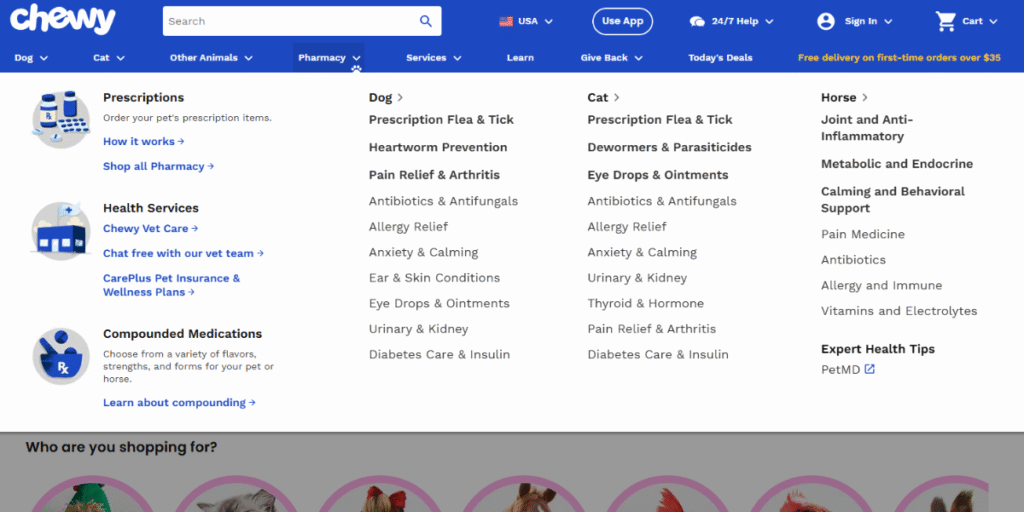Expand the Services navigation dropdown

(x=433, y=58)
